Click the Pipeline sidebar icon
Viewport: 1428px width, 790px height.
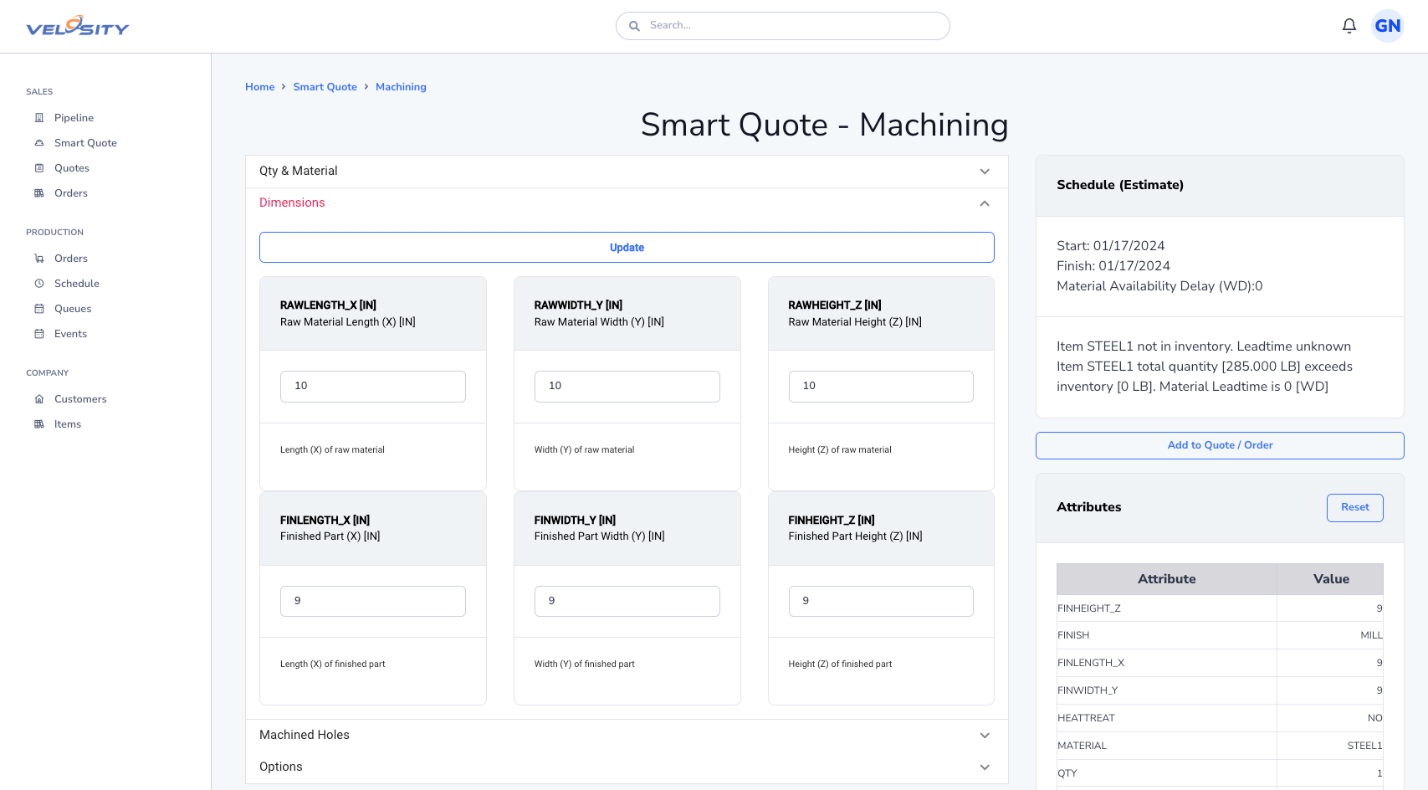(x=39, y=118)
